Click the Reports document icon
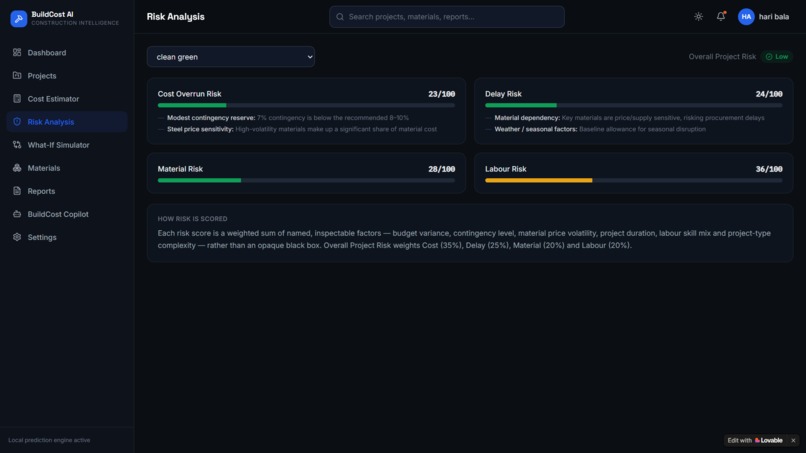Viewport: 806px width, 453px height. pos(17,191)
